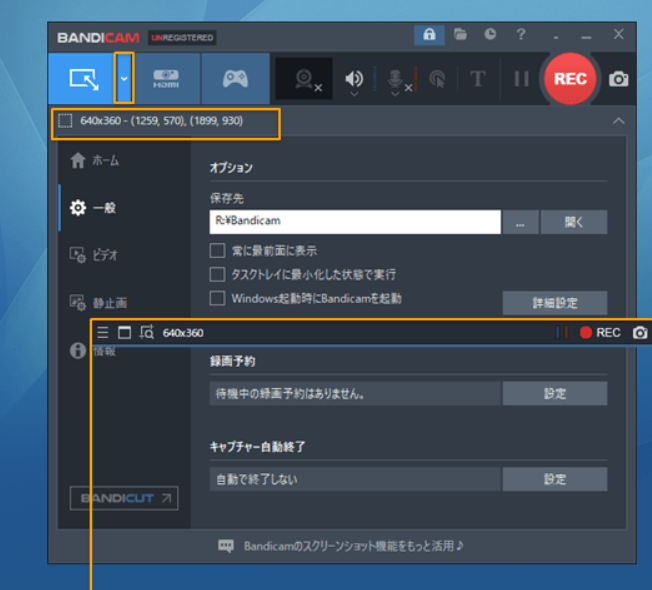Check タスクトレイに最小化した状態で実行 option

[x=217, y=274]
